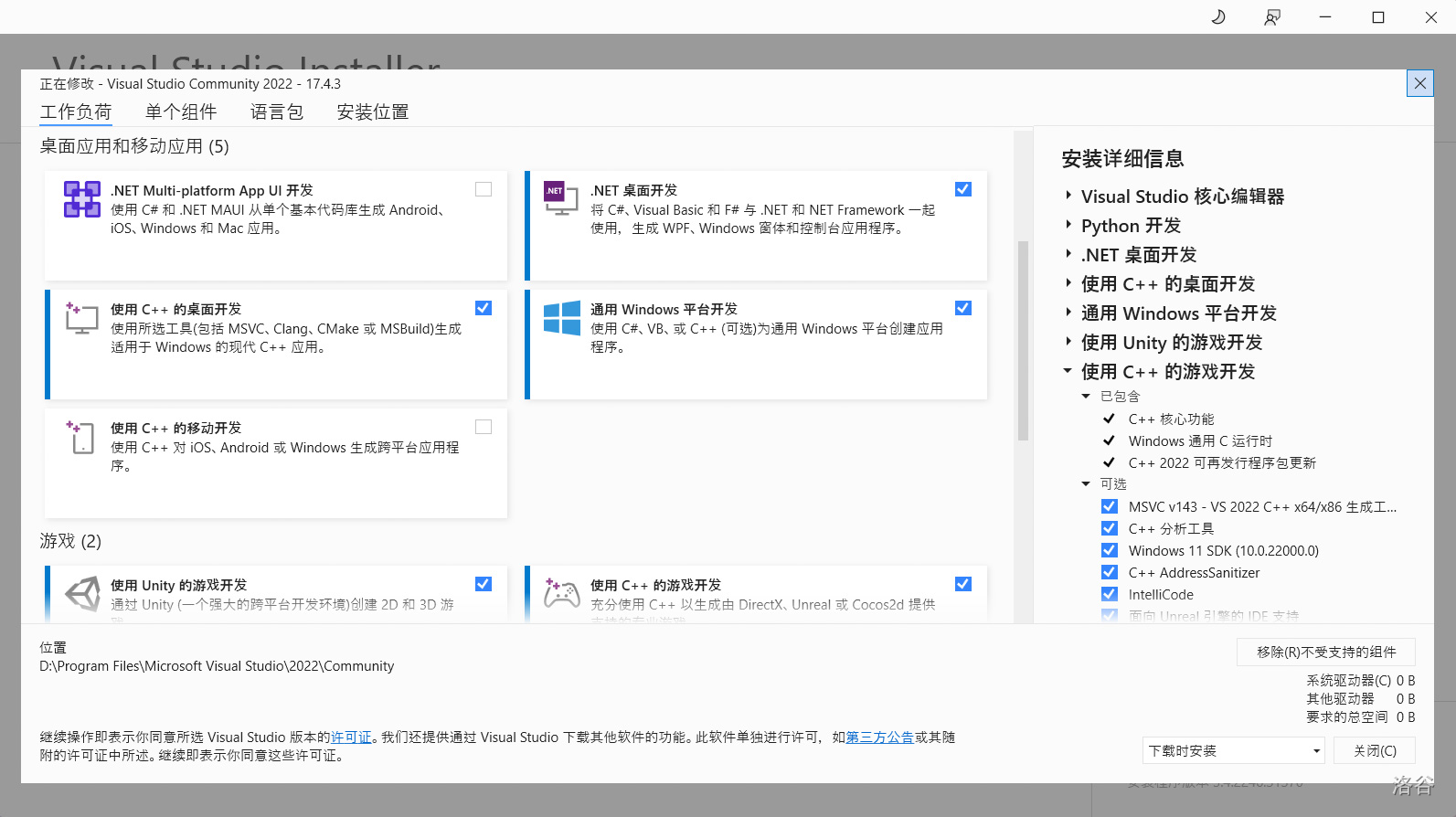Collapse the 已包含 section
This screenshot has height=817, width=1456.
1086,396
